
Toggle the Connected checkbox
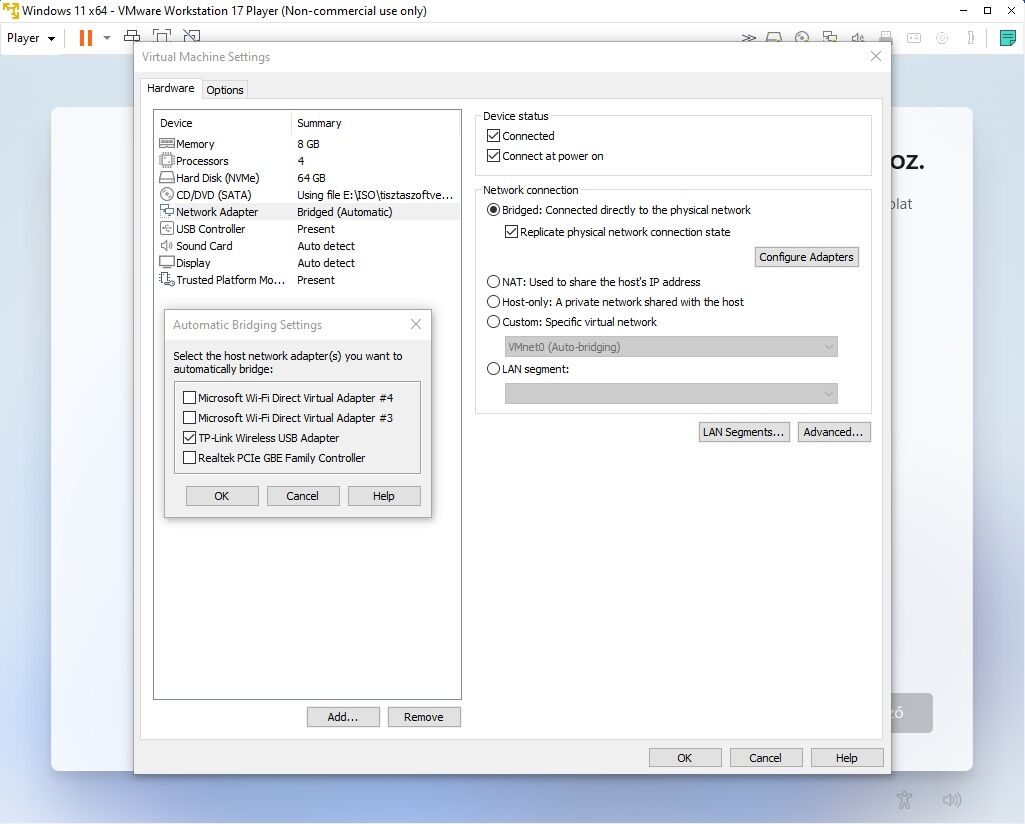tap(494, 136)
